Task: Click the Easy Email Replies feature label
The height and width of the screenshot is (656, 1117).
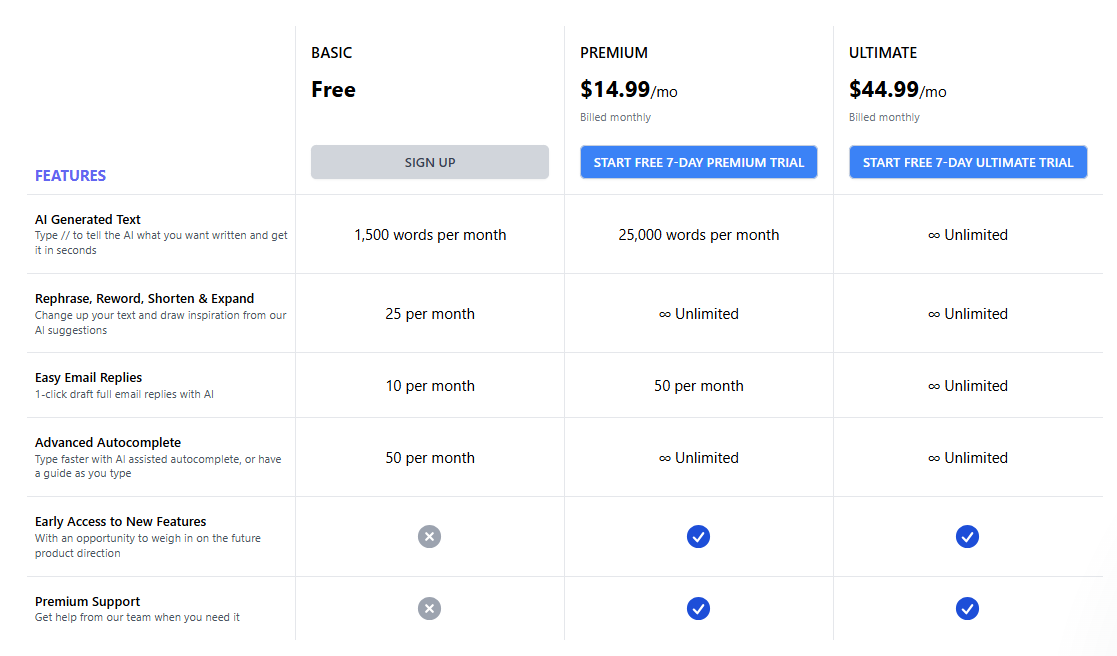Action: click(x=88, y=377)
